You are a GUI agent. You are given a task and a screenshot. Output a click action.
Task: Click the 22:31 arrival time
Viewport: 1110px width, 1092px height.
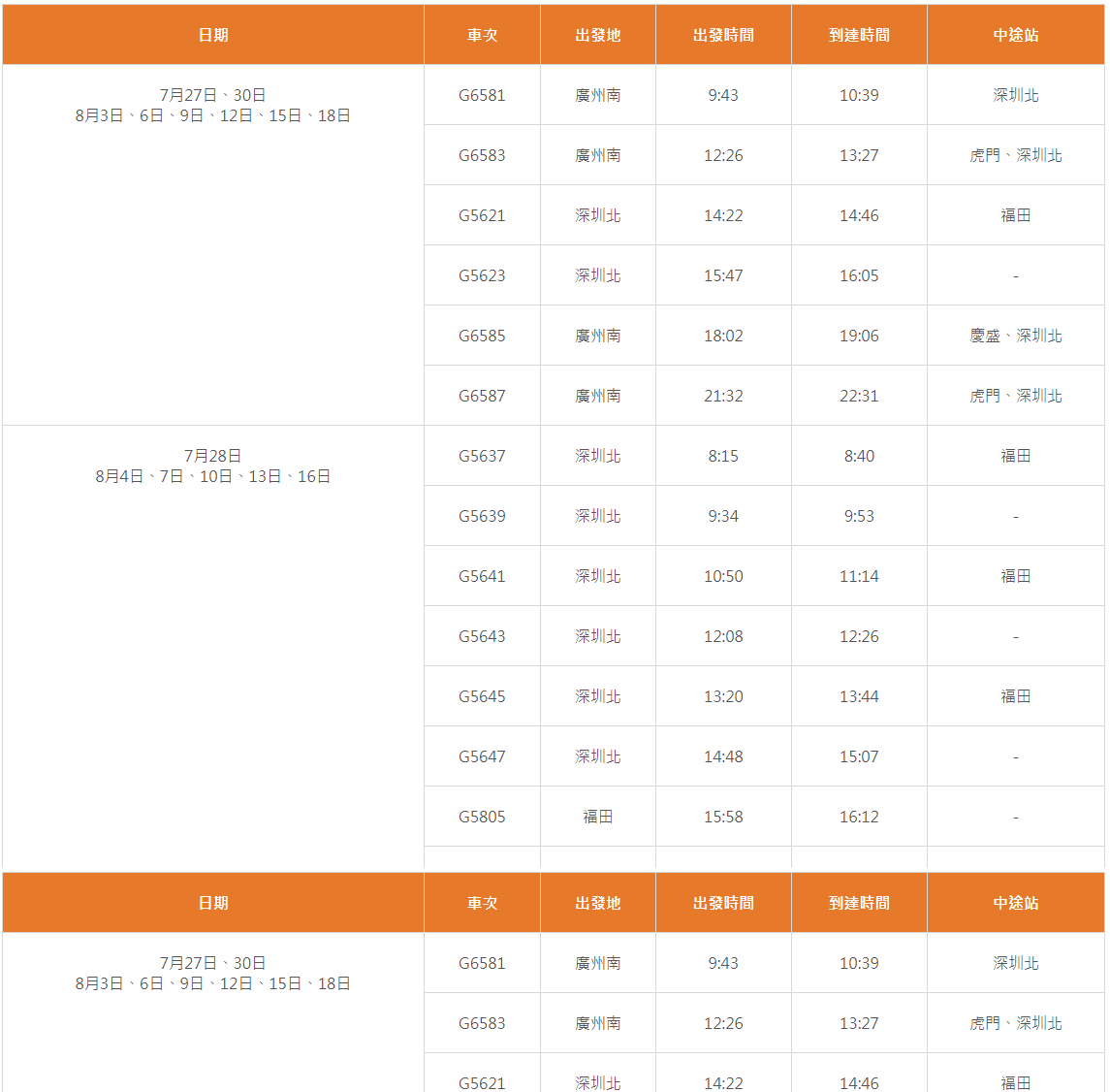859,396
